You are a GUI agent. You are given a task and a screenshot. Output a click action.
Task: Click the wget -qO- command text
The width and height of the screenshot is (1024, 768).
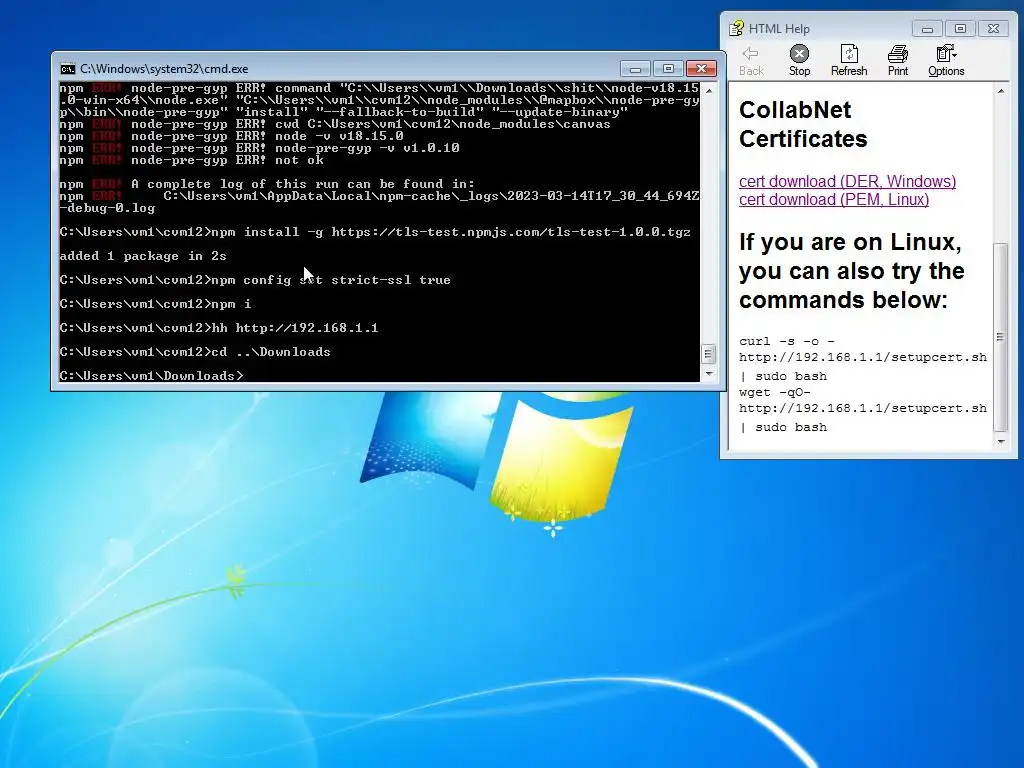[863, 409]
